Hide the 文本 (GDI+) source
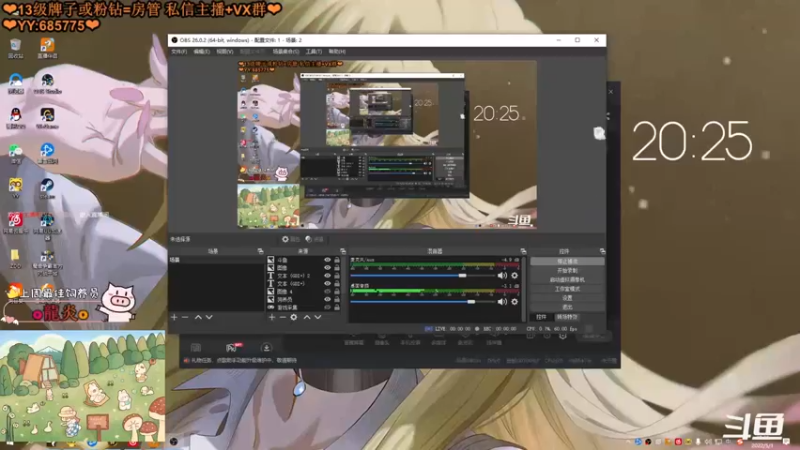 (328, 284)
